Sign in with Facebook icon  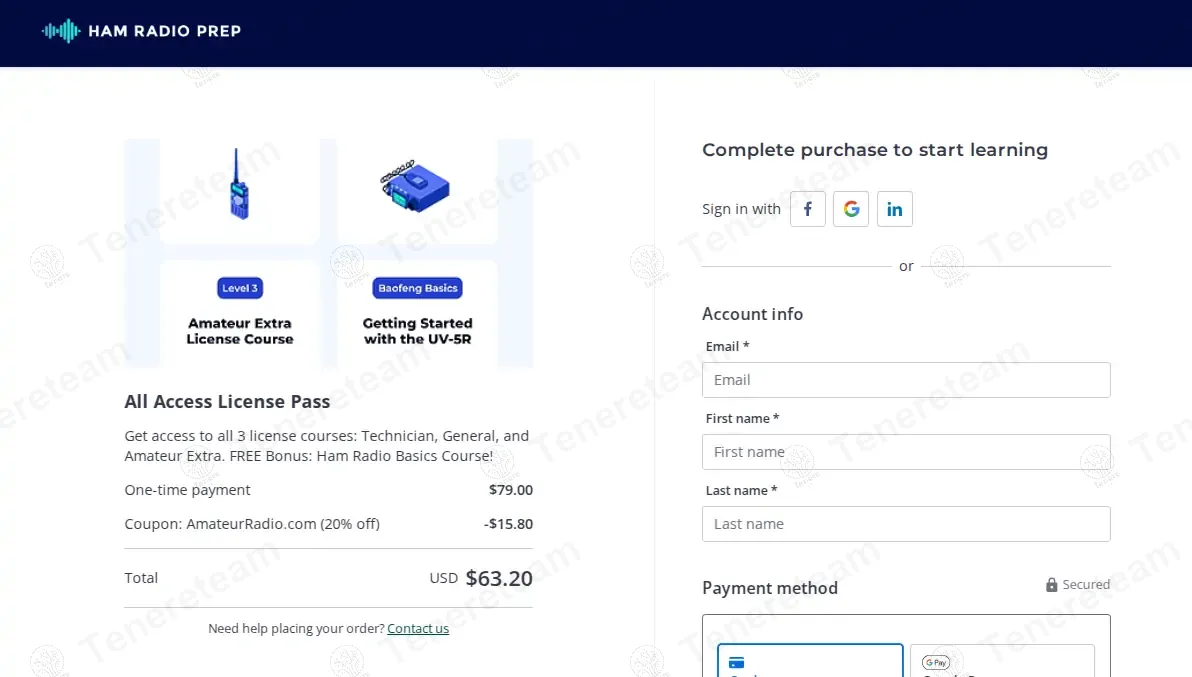tap(808, 209)
